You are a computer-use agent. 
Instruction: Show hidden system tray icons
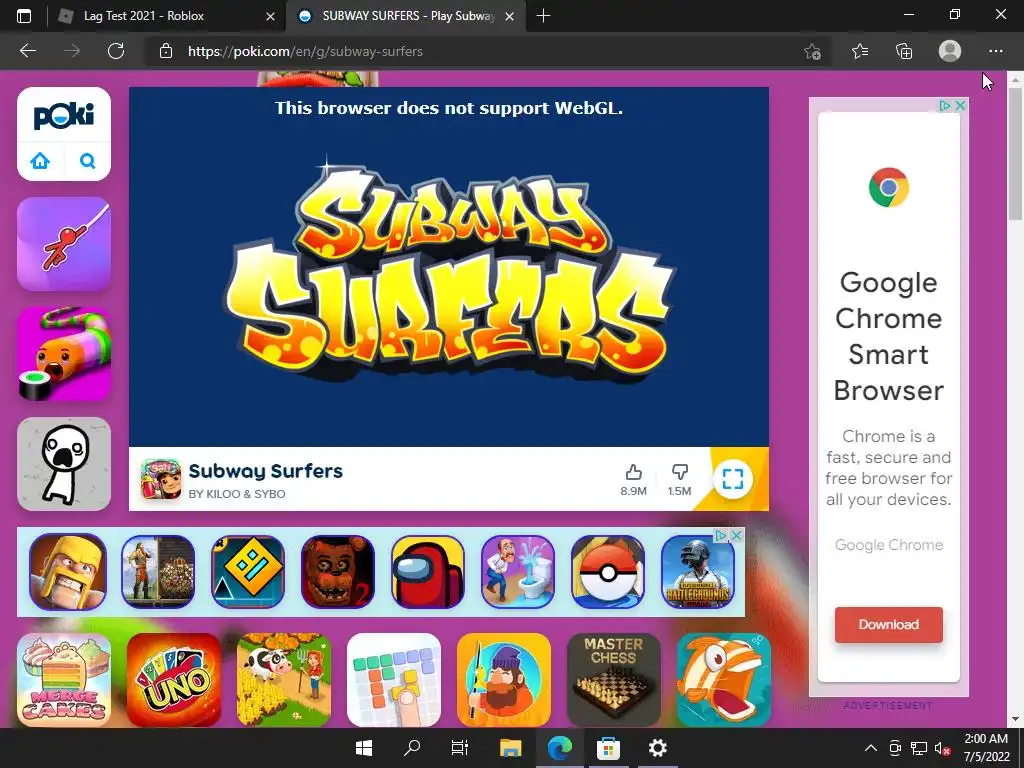[871, 748]
